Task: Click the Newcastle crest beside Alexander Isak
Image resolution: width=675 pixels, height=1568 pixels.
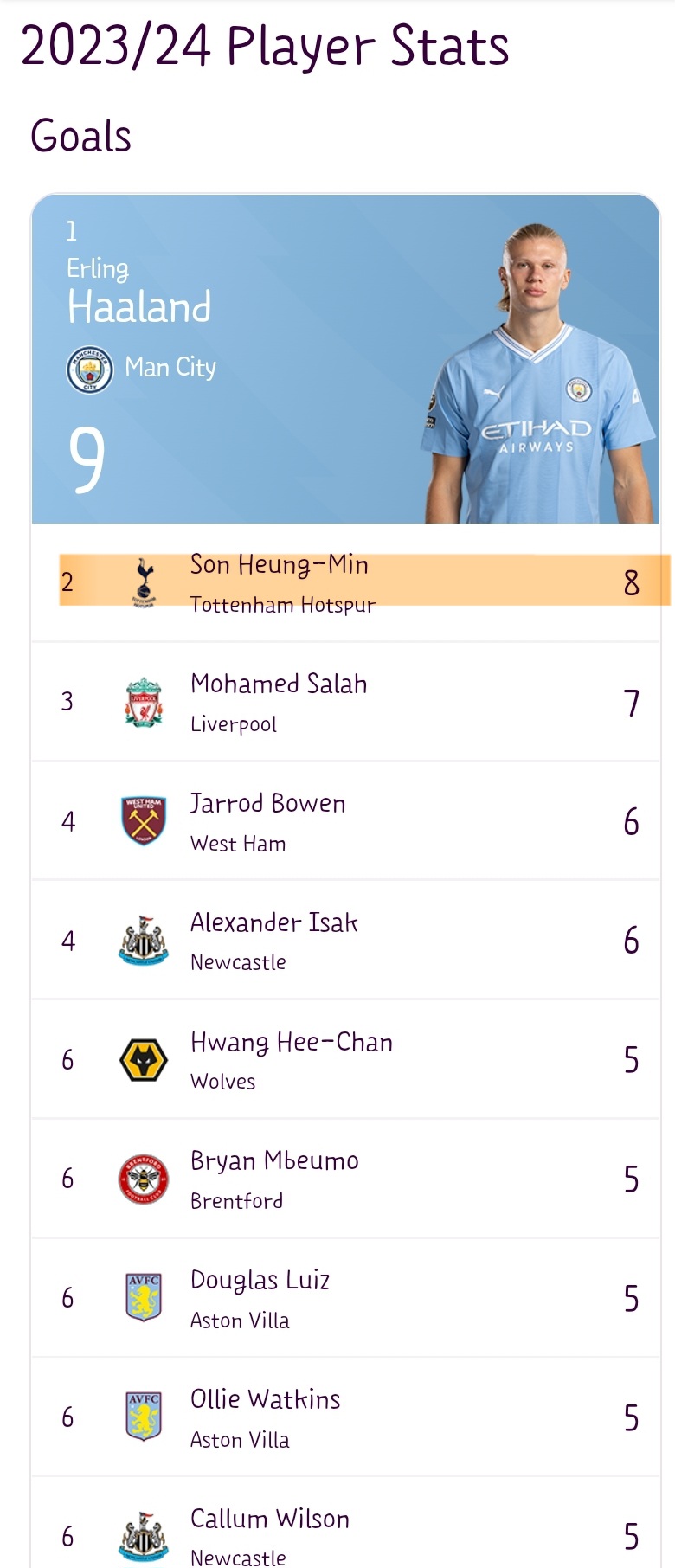Action: click(x=144, y=940)
